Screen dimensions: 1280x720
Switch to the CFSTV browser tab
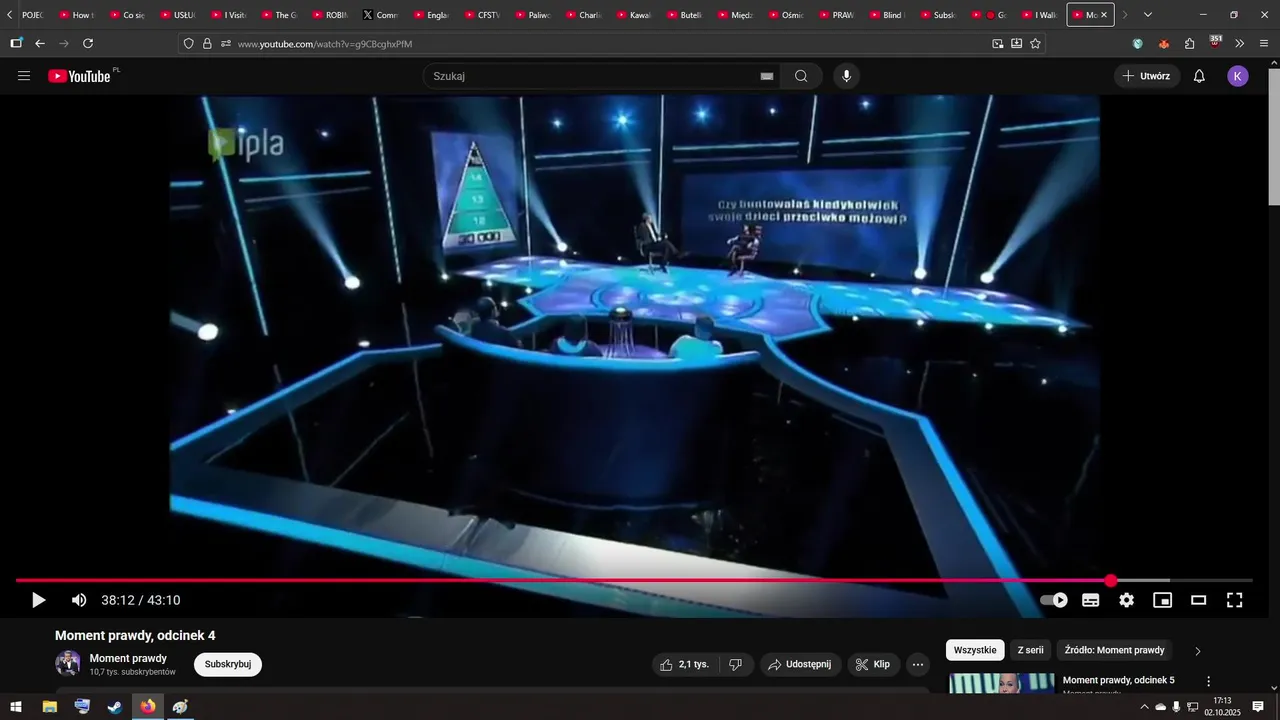coord(482,15)
